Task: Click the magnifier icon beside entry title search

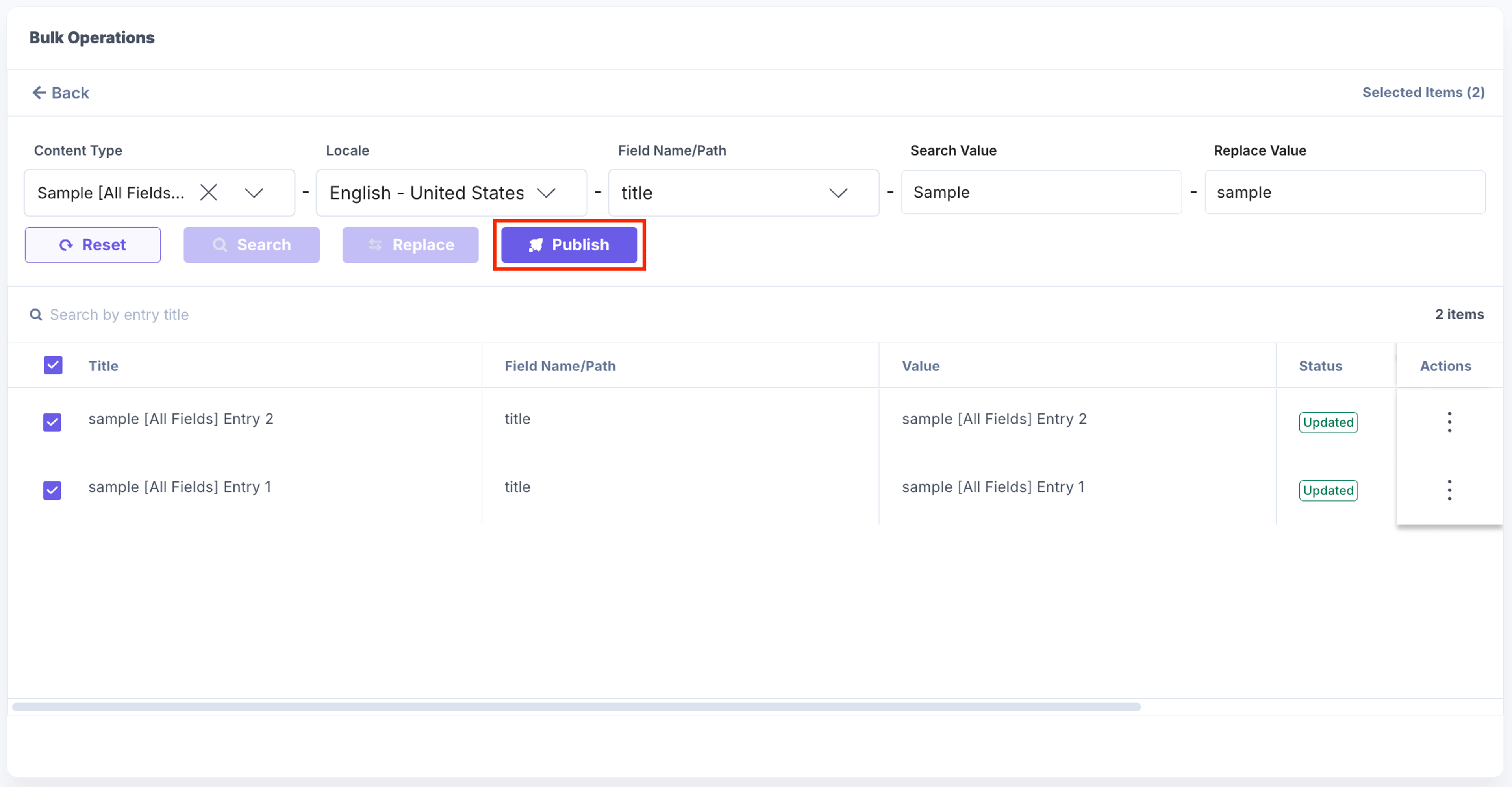Action: tap(36, 315)
